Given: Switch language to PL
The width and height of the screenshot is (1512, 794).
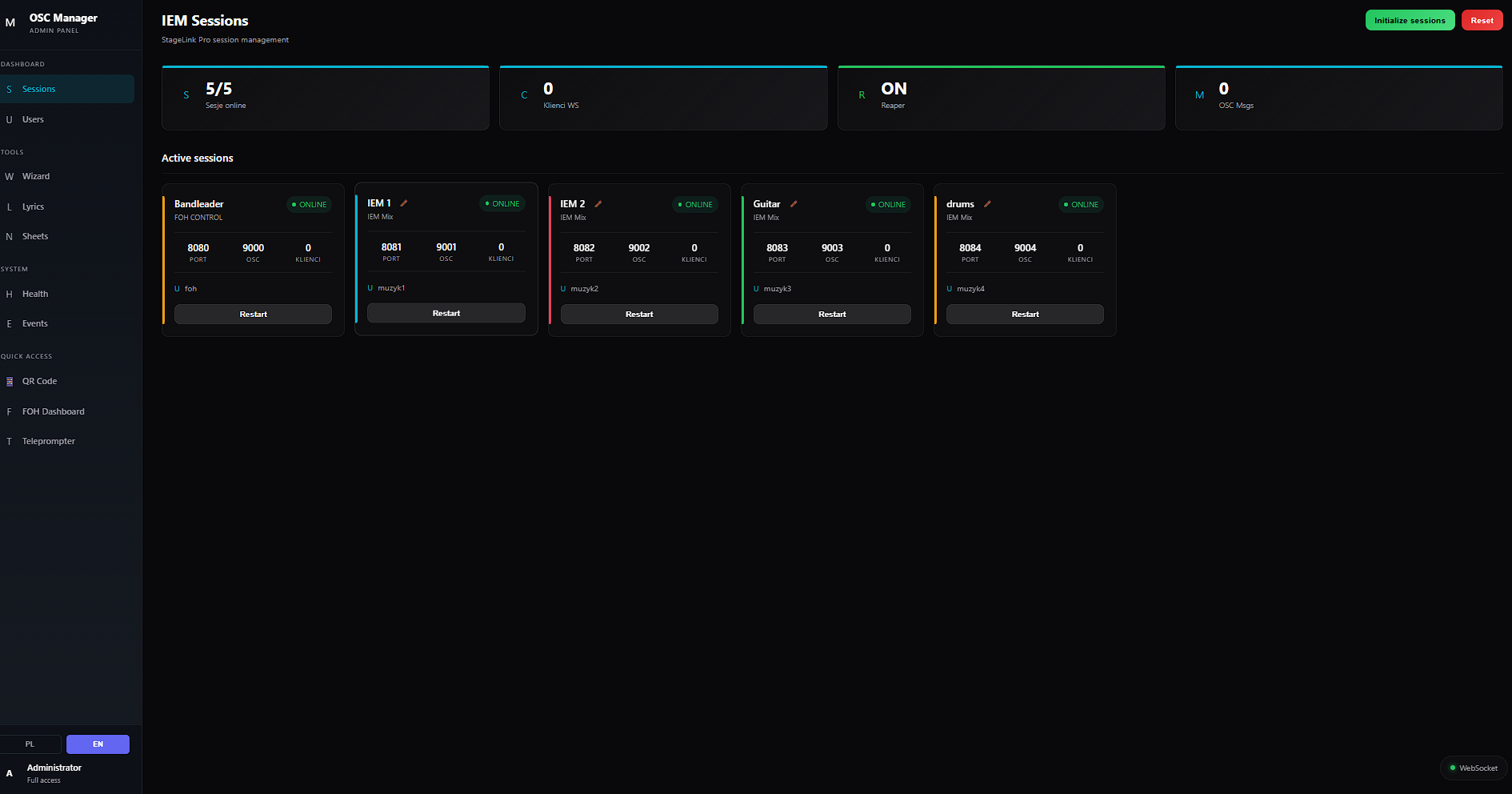Looking at the screenshot, I should [x=32, y=744].
